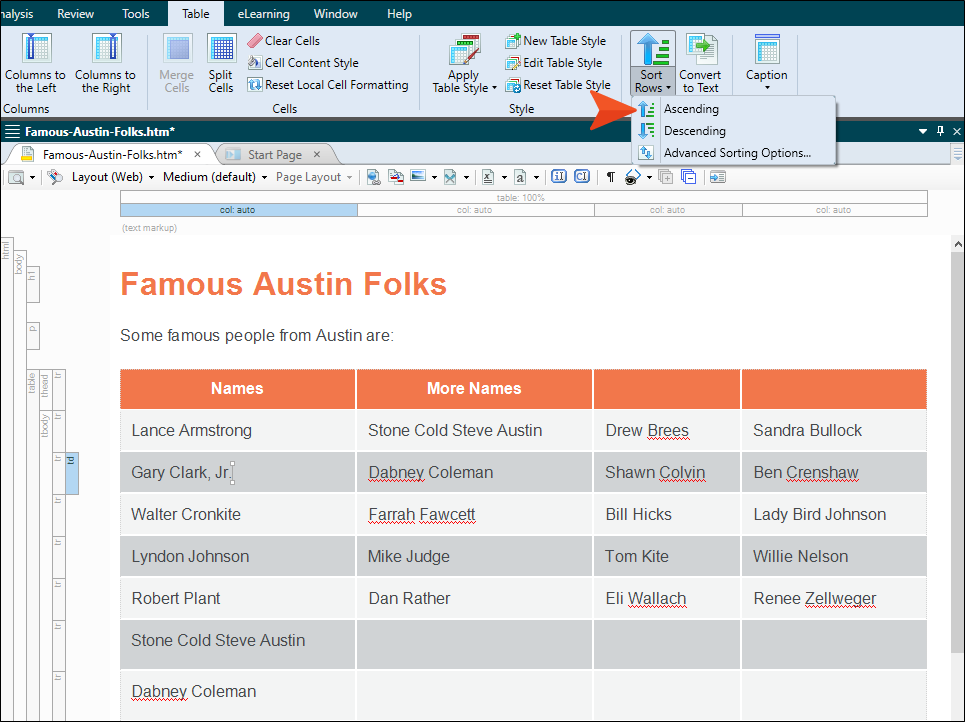This screenshot has width=965, height=722.
Task: Open the Window menu
Action: pyautogui.click(x=335, y=14)
